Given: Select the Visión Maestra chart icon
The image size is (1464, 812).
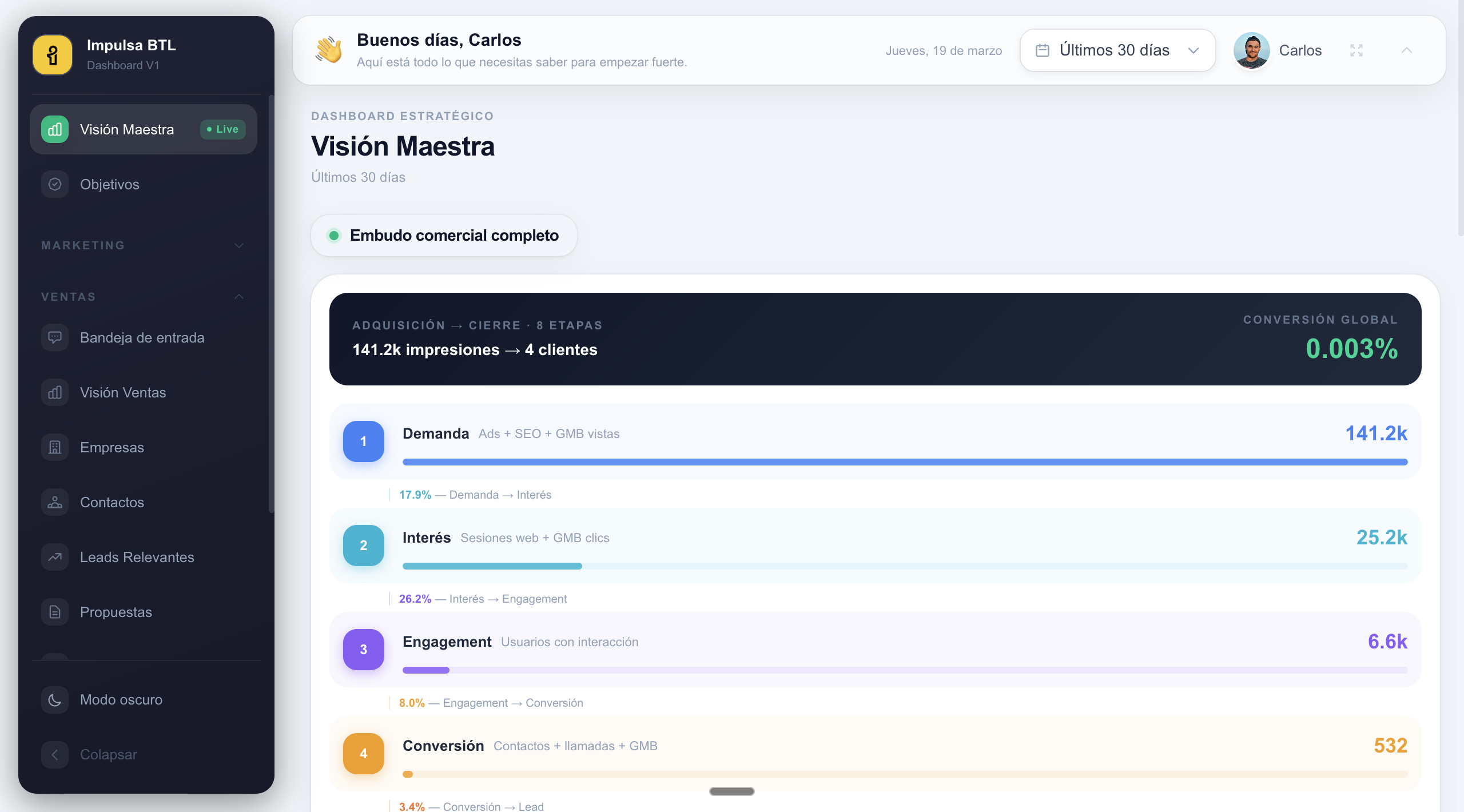Looking at the screenshot, I should (54, 129).
